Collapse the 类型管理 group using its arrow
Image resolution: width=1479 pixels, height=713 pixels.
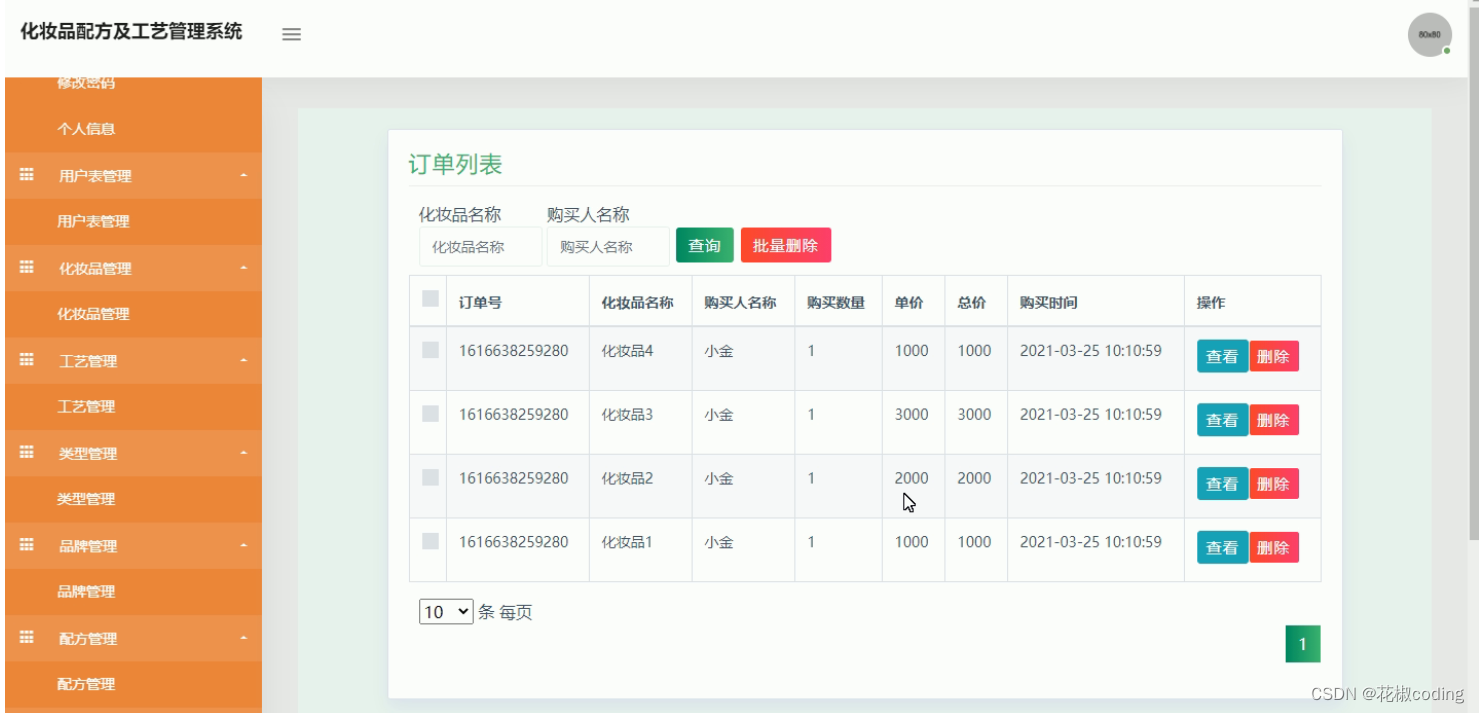[x=244, y=454]
